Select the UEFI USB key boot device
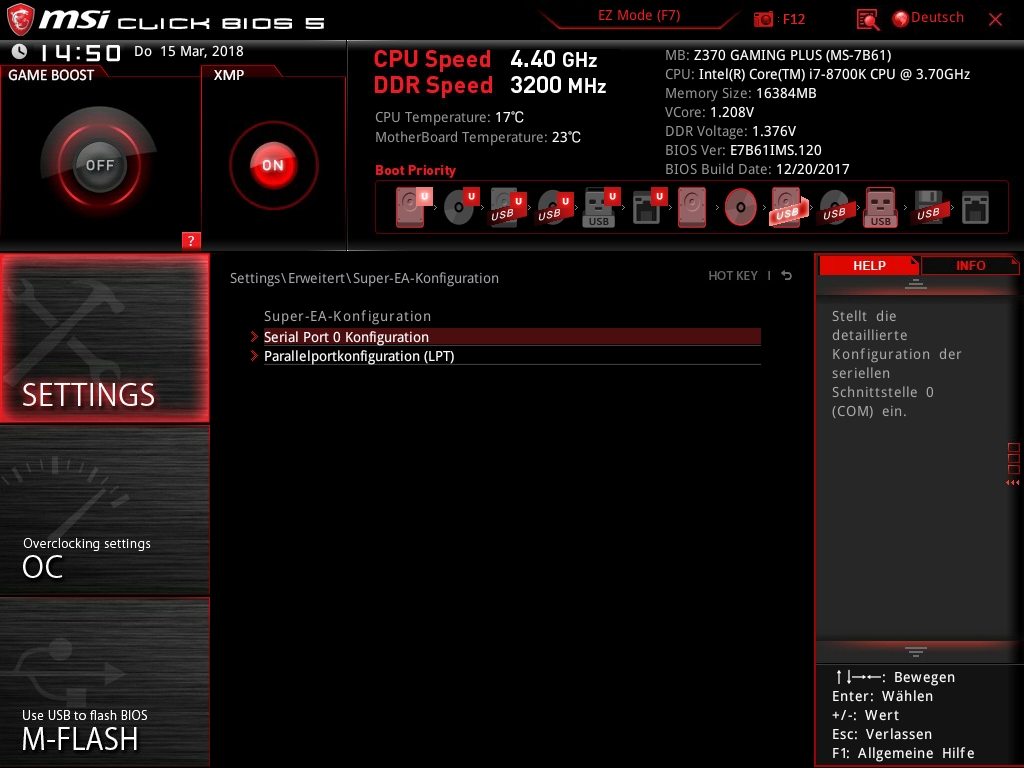The image size is (1024, 768). point(600,207)
